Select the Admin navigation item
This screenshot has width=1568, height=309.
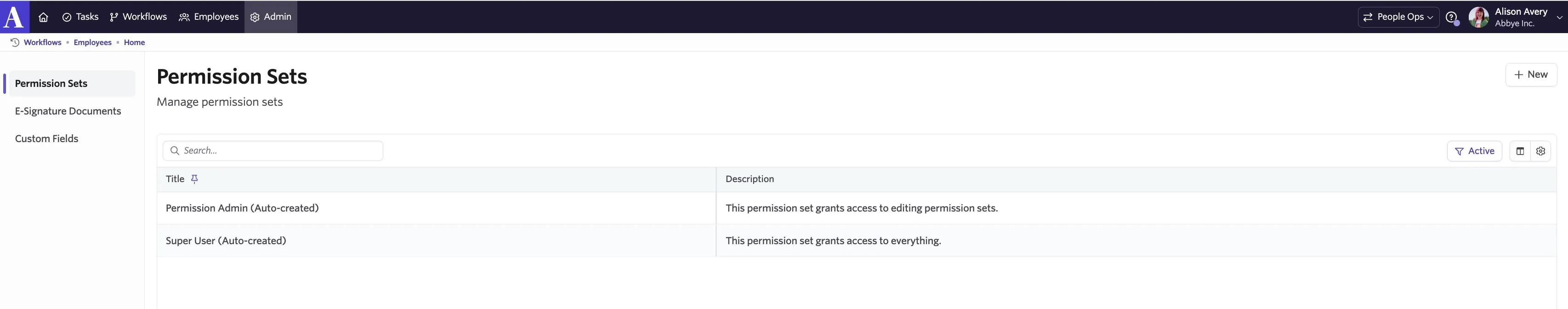[271, 17]
